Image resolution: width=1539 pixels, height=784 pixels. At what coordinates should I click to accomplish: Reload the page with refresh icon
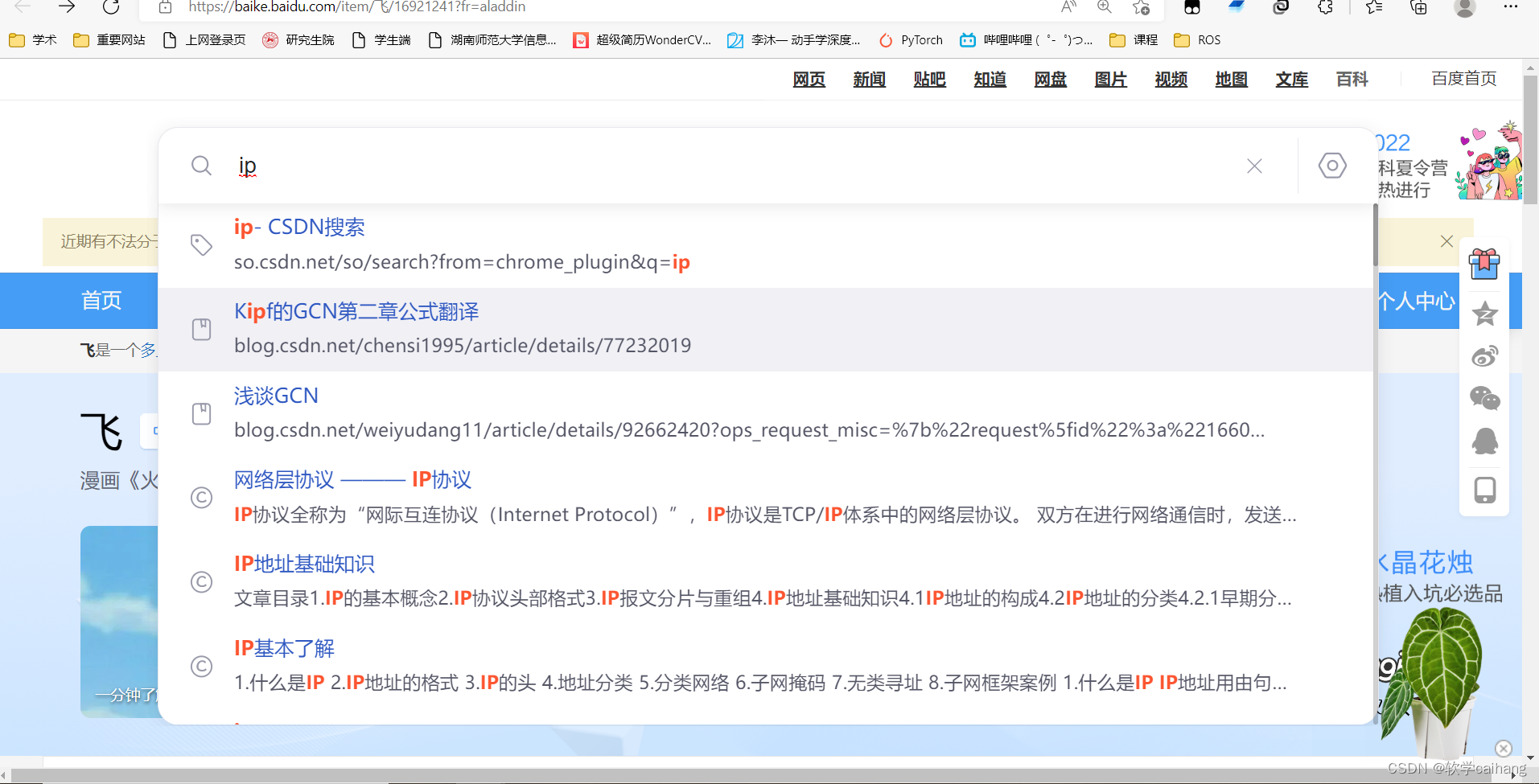(x=111, y=7)
